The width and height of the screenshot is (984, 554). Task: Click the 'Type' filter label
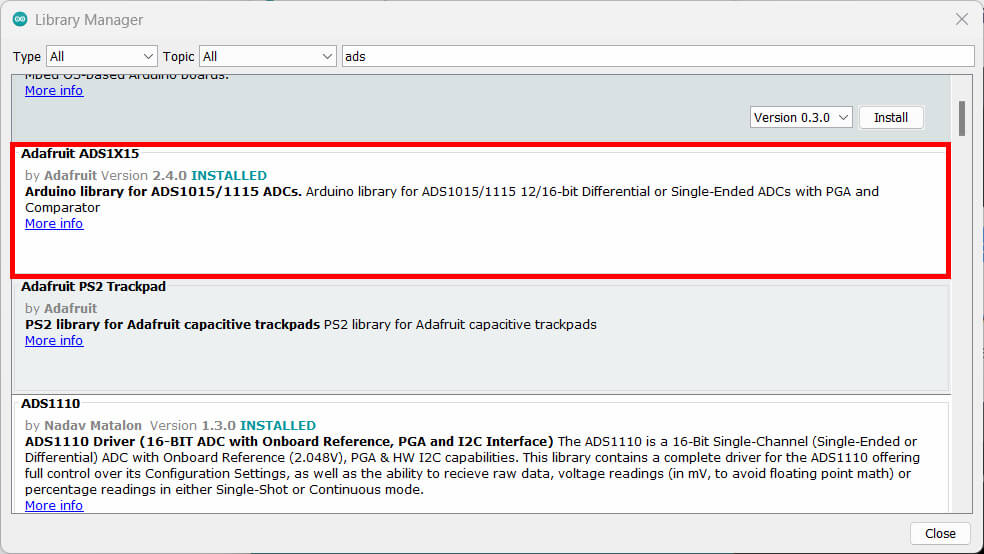click(27, 57)
